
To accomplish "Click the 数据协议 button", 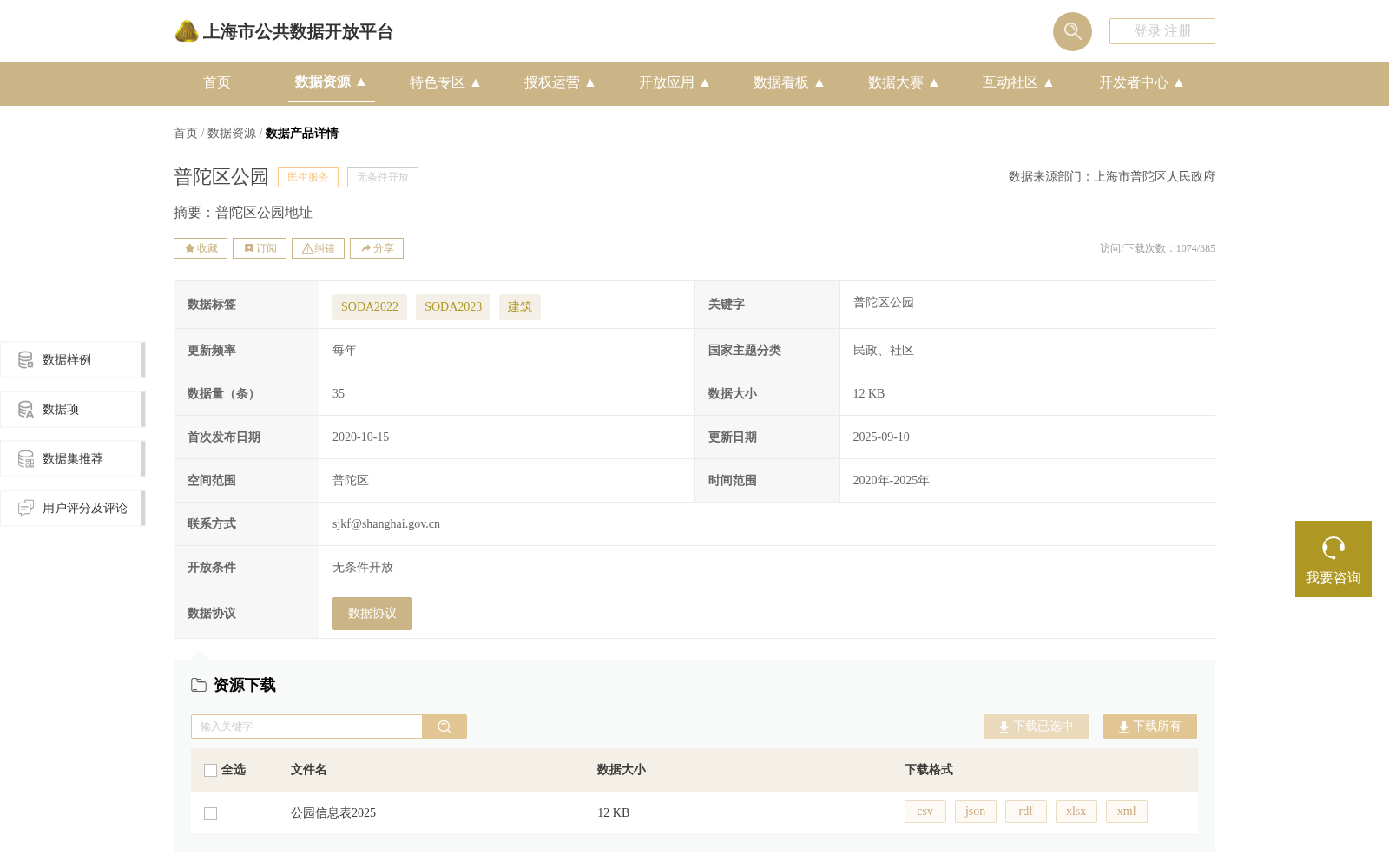I will (372, 614).
